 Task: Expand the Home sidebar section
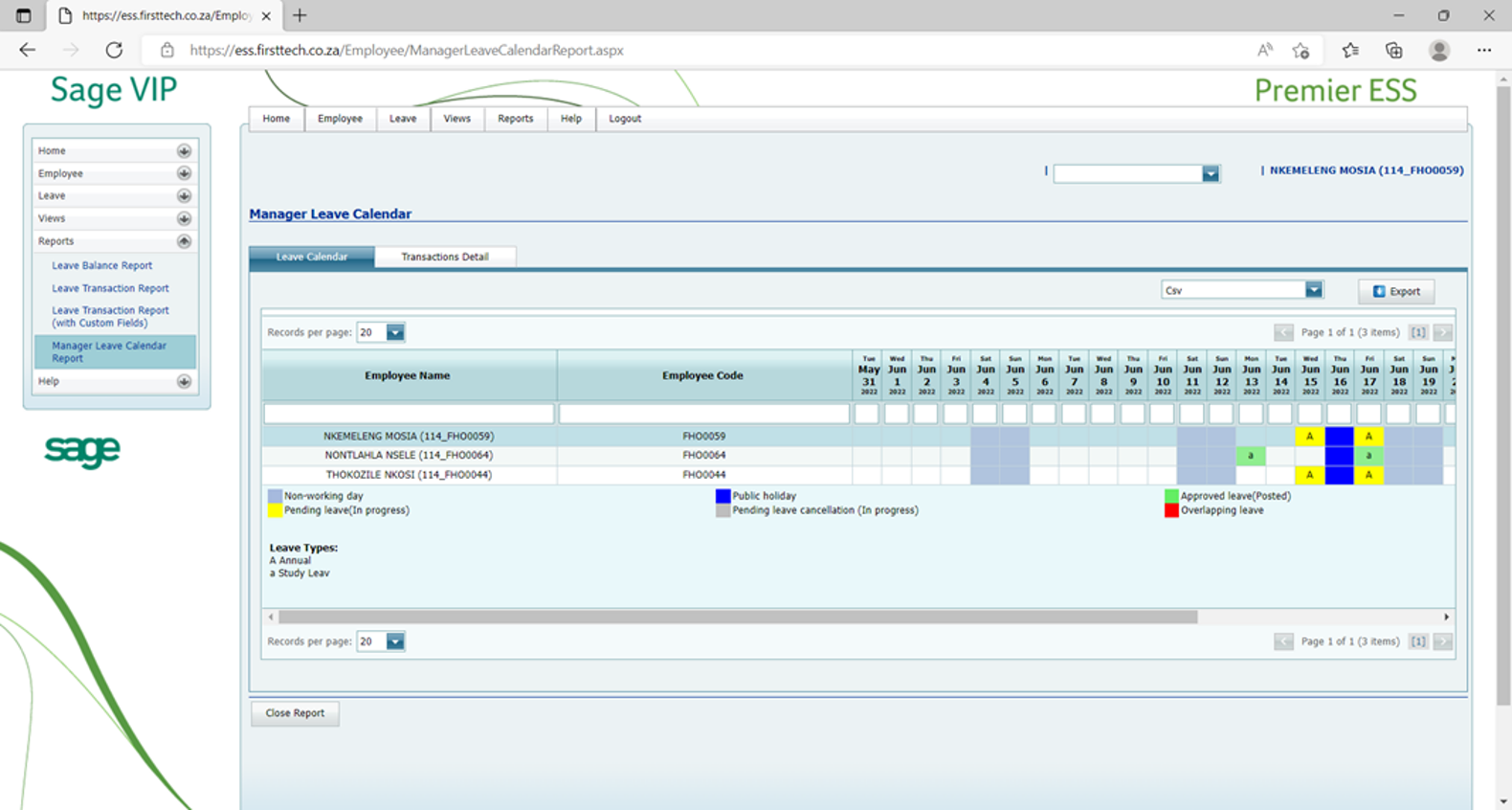(184, 151)
